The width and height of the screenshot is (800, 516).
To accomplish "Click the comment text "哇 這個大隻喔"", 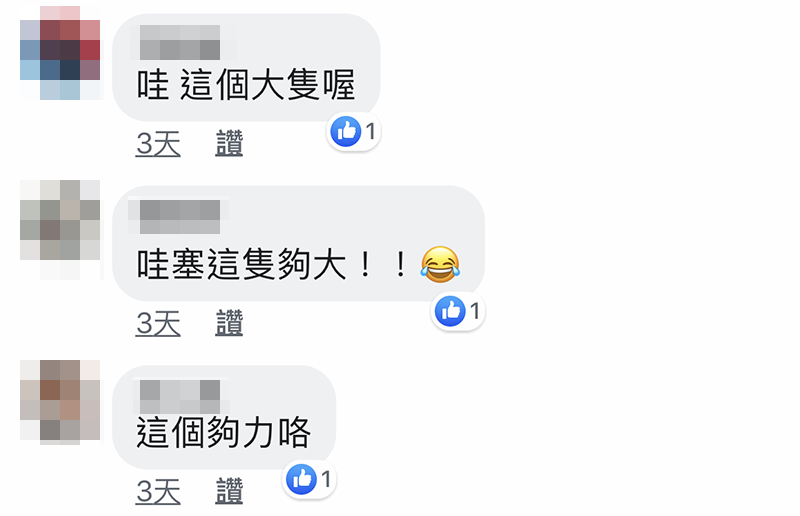I will 246,85.
